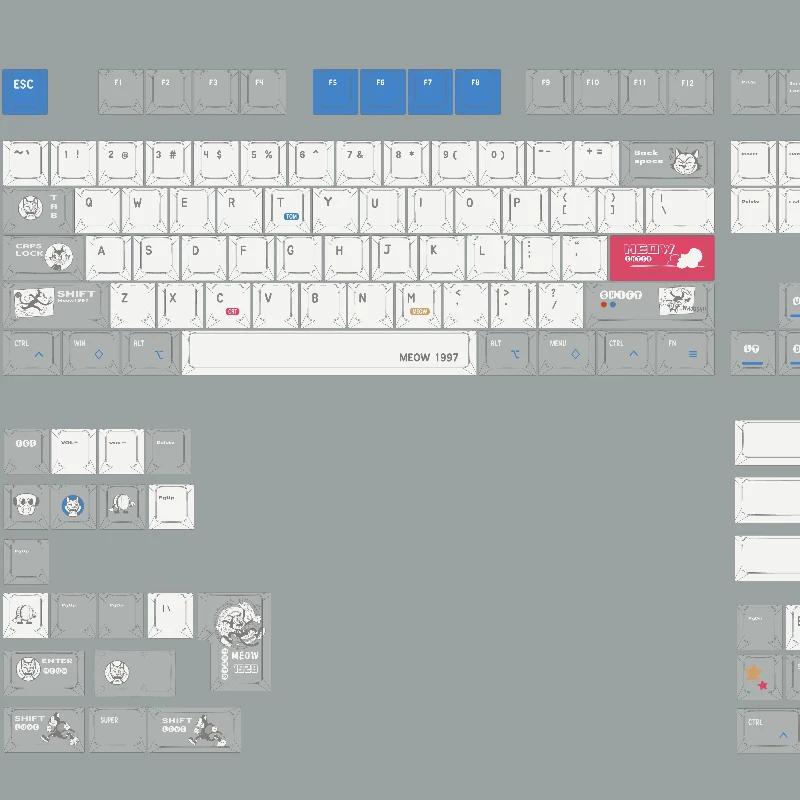800x800 pixels.
Task: Click the TAB keycap with cat face
Action: tap(38, 211)
